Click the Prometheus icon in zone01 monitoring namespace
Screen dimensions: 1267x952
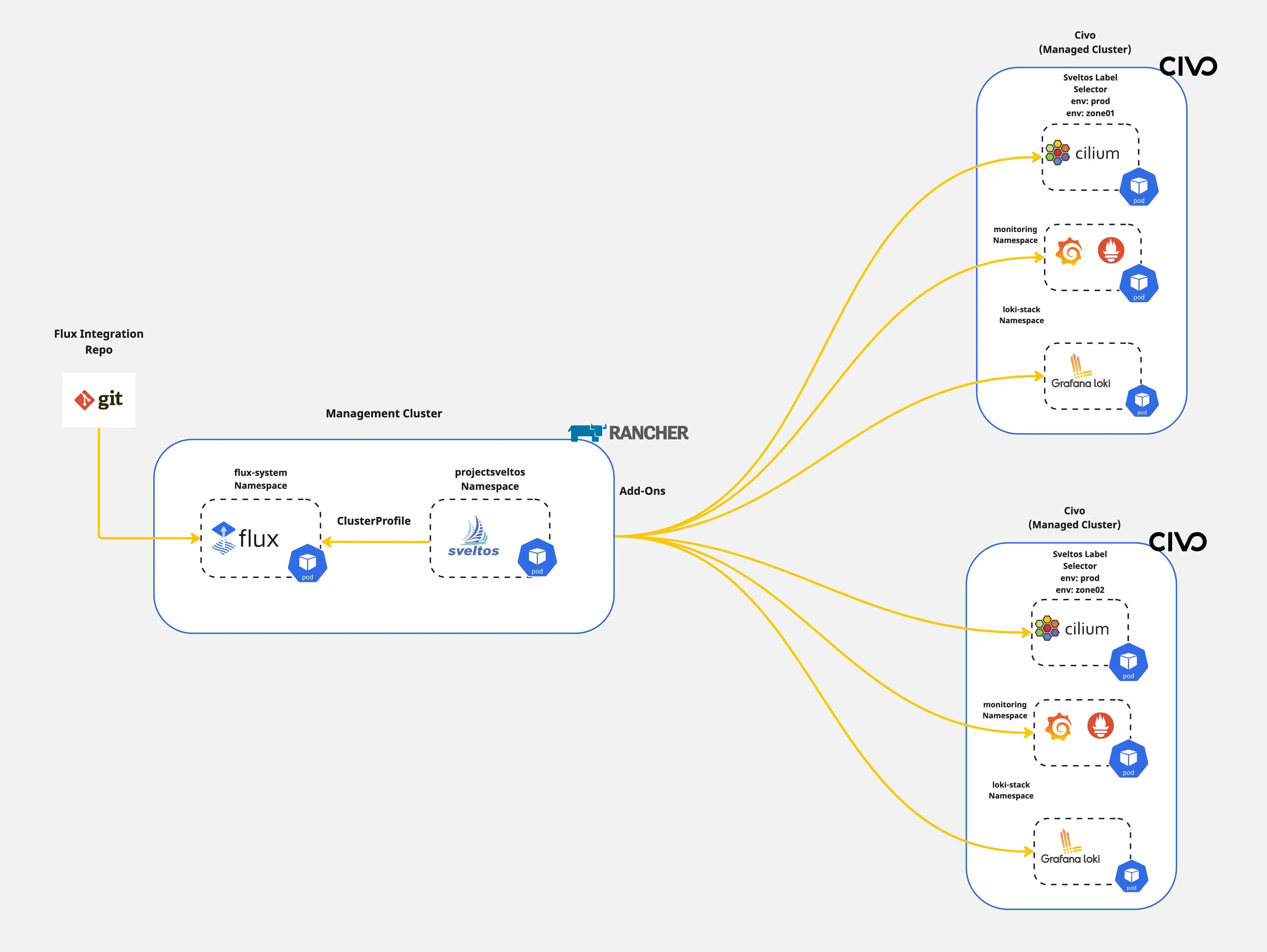tap(1111, 250)
